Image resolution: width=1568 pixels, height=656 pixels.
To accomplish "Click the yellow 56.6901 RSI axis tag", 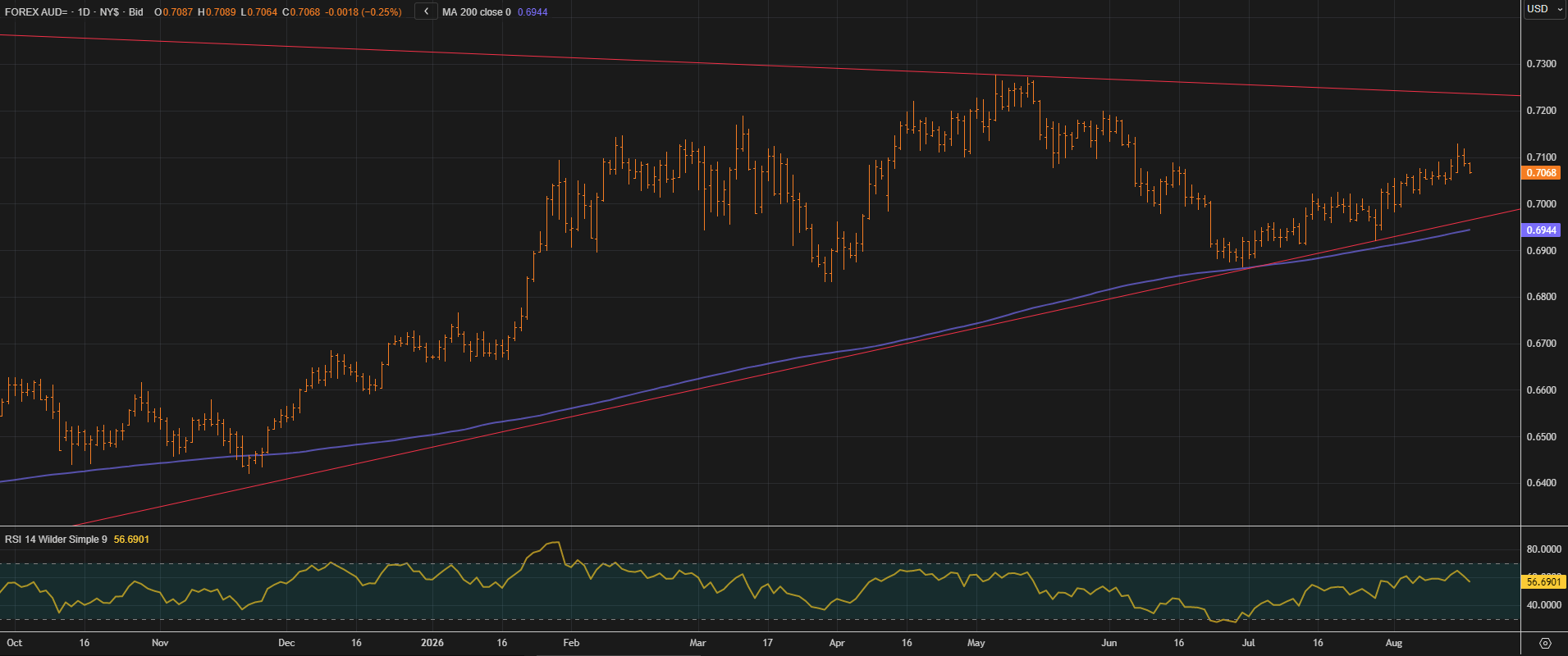I will tap(1543, 581).
